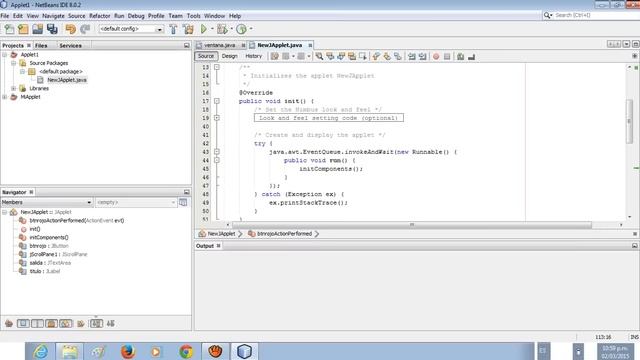Click the search magnifier icon near Search field

pos(547,15)
